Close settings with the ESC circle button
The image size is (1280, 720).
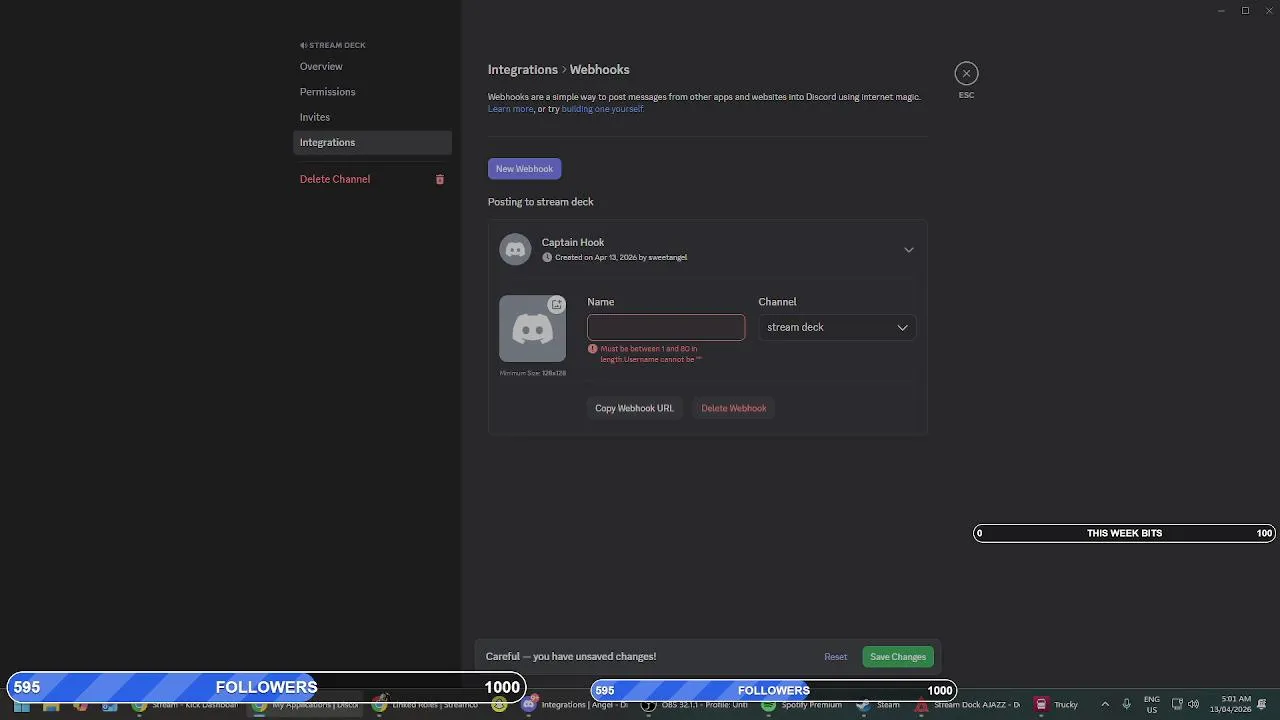966,73
